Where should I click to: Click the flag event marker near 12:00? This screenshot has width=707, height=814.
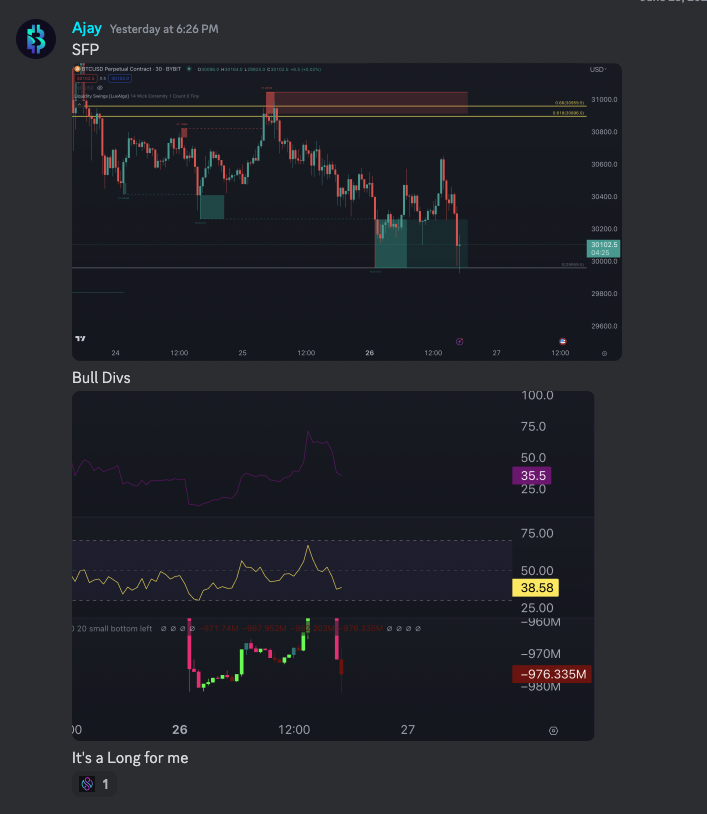point(563,342)
